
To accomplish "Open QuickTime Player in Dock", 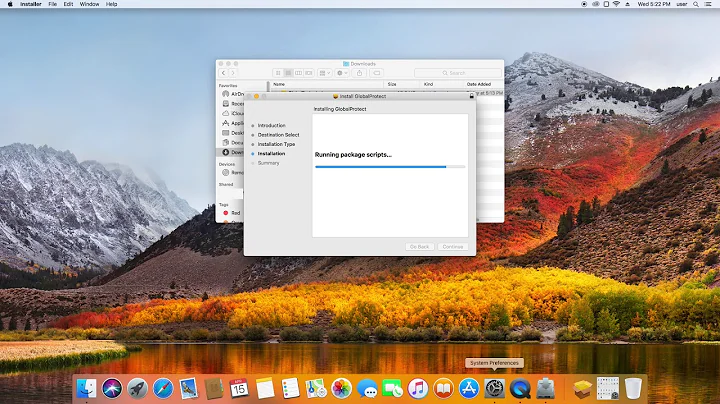I will pos(520,389).
